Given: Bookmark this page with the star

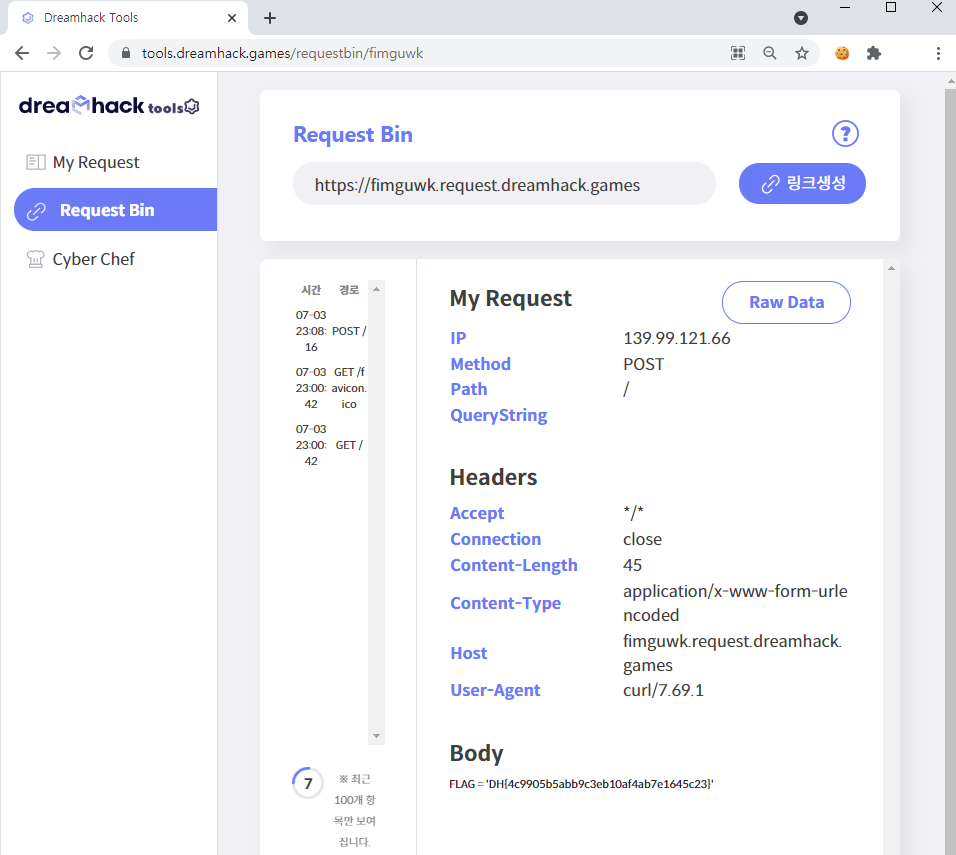Looking at the screenshot, I should point(802,53).
